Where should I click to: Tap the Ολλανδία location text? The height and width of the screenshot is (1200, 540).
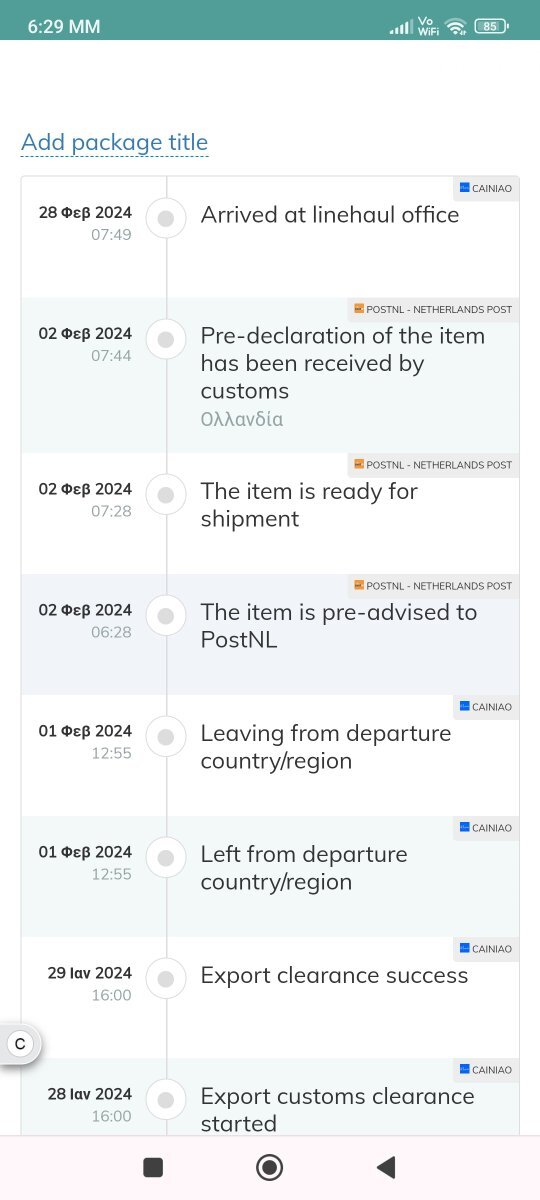pos(242,419)
